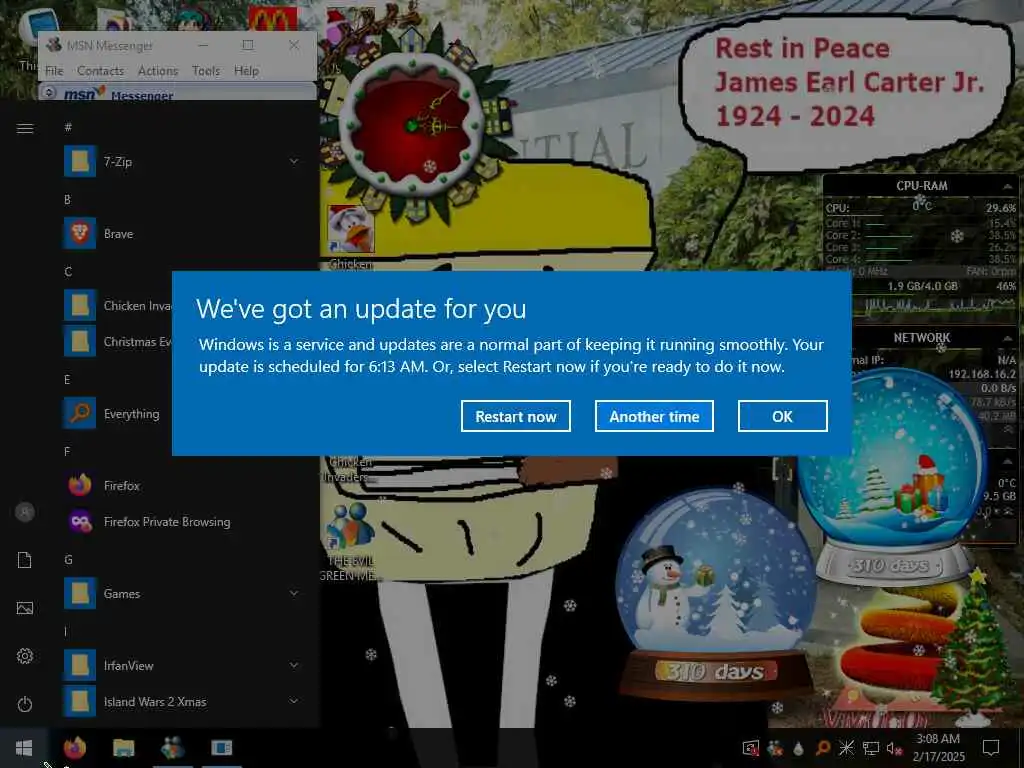Open Christmas folder entry in Start list

(x=118, y=342)
